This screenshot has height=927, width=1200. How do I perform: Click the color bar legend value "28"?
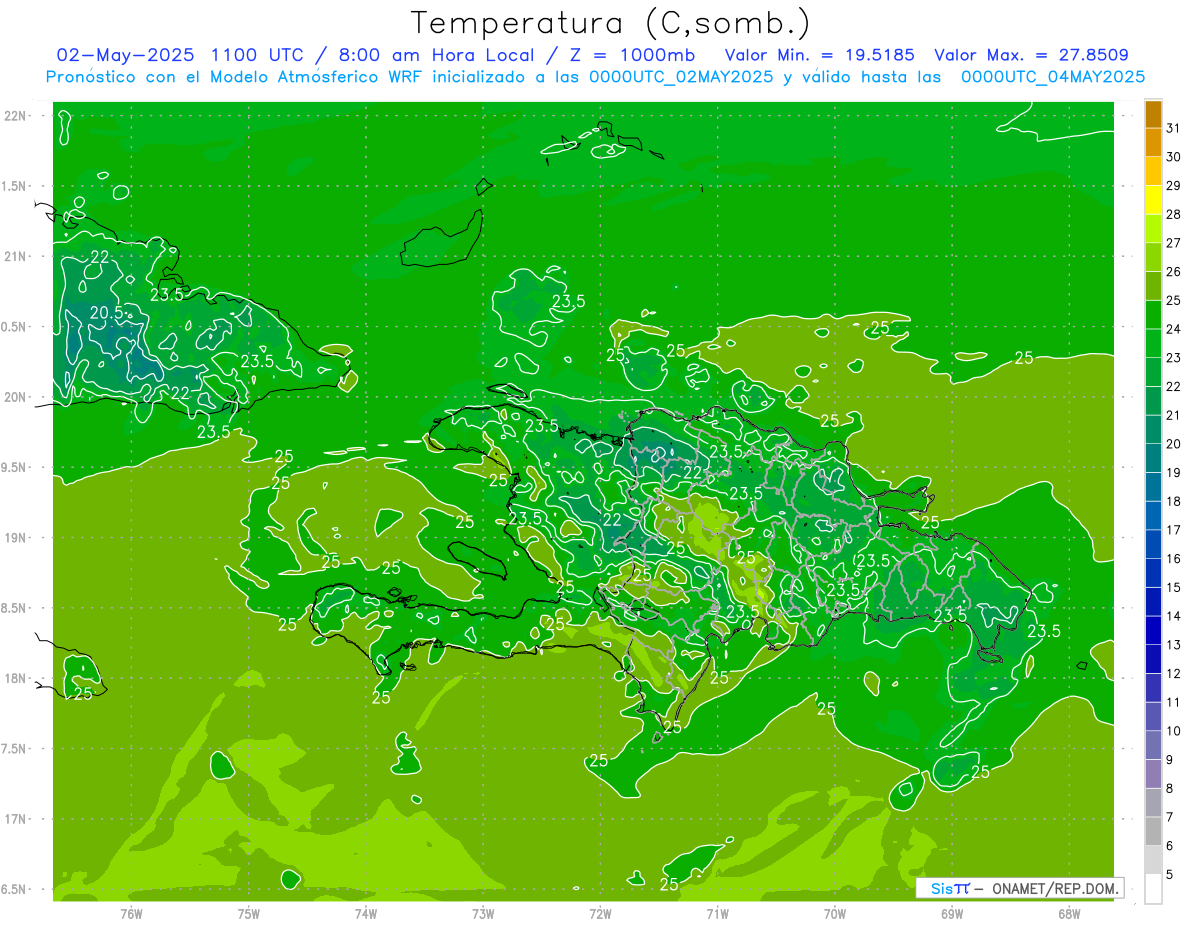1174,214
